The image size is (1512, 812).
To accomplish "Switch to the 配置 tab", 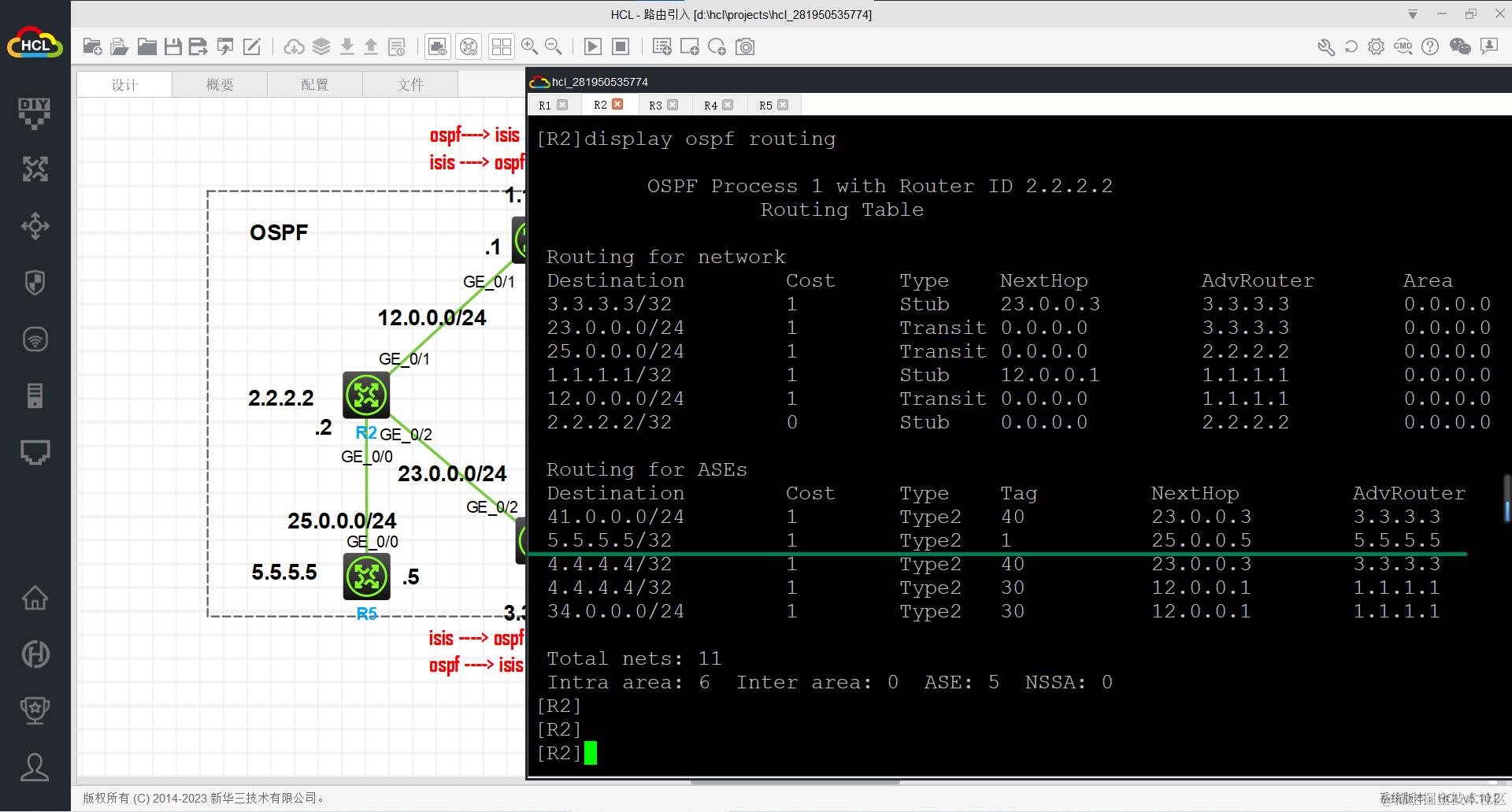I will coord(315,85).
